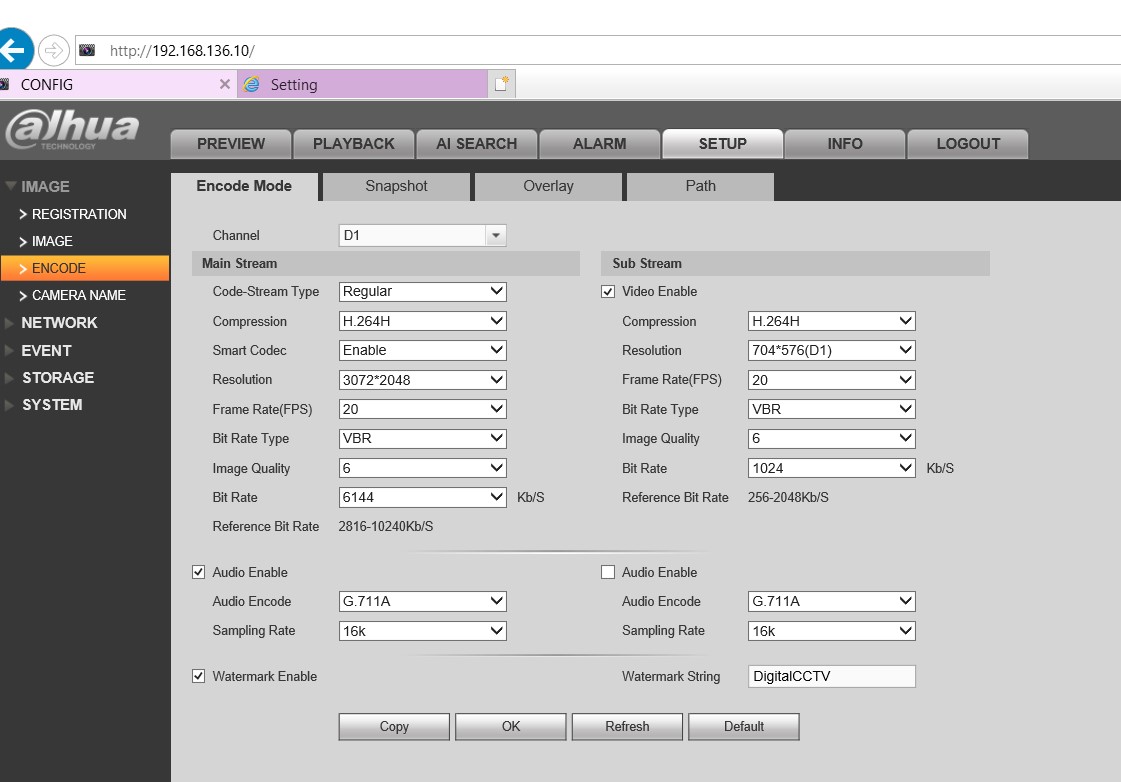Disable Sub Stream Video Enable checkbox
This screenshot has height=782, width=1121.
click(608, 292)
